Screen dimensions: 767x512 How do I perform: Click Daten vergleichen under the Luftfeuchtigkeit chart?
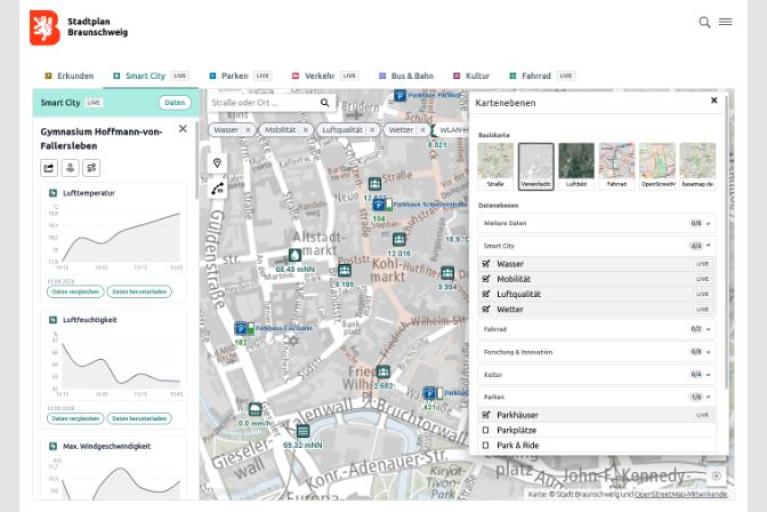point(75,419)
